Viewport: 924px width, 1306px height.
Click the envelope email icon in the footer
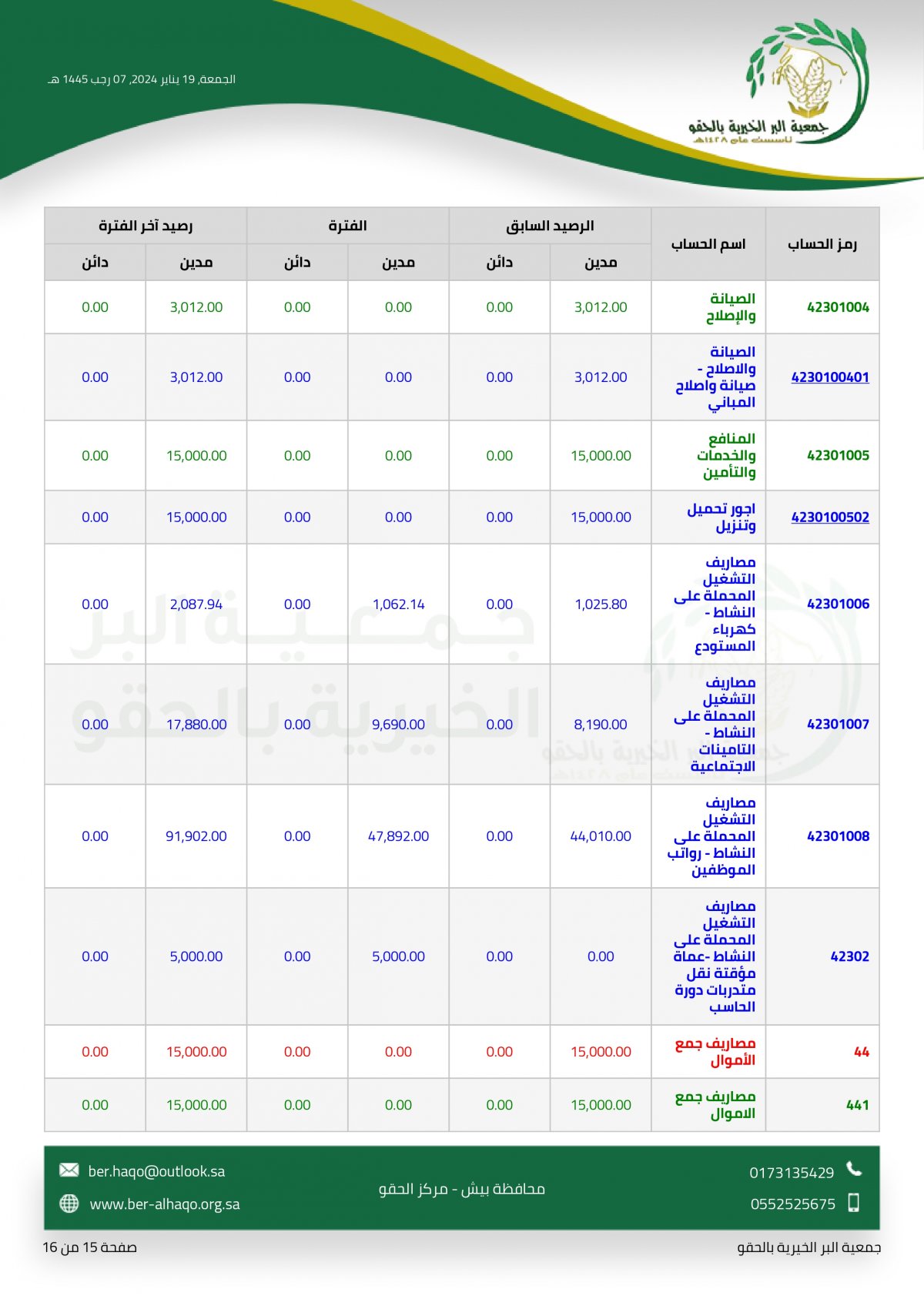tap(69, 1170)
